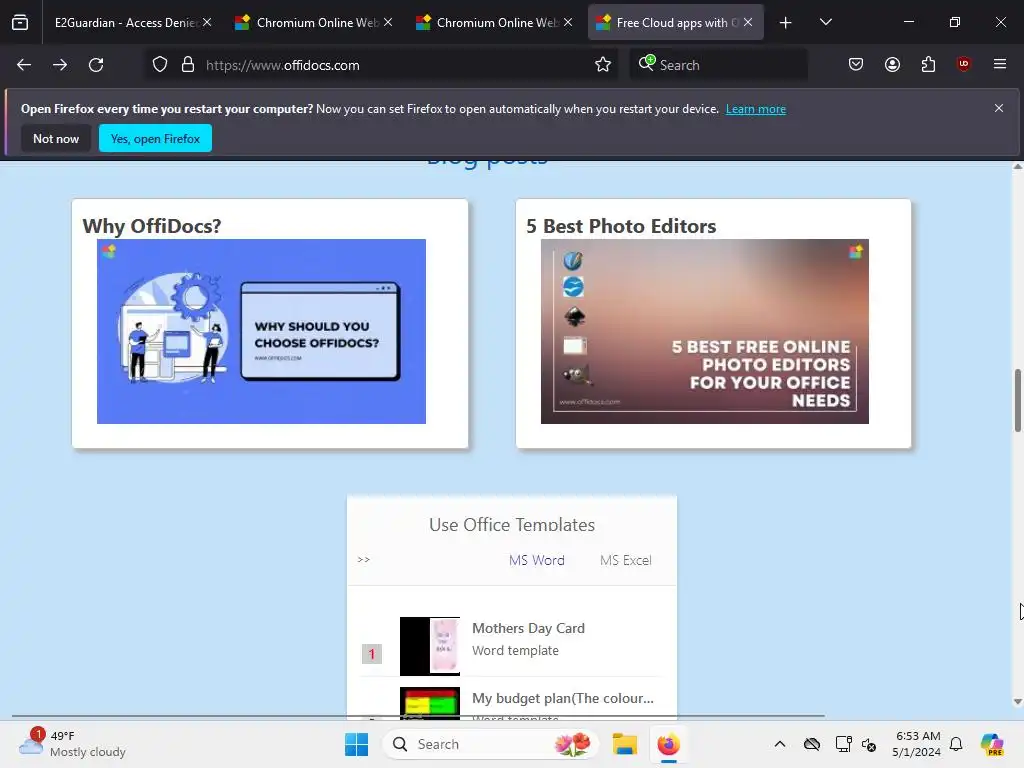Open the My budget plan template title
1024x768 pixels.
pyautogui.click(x=562, y=698)
